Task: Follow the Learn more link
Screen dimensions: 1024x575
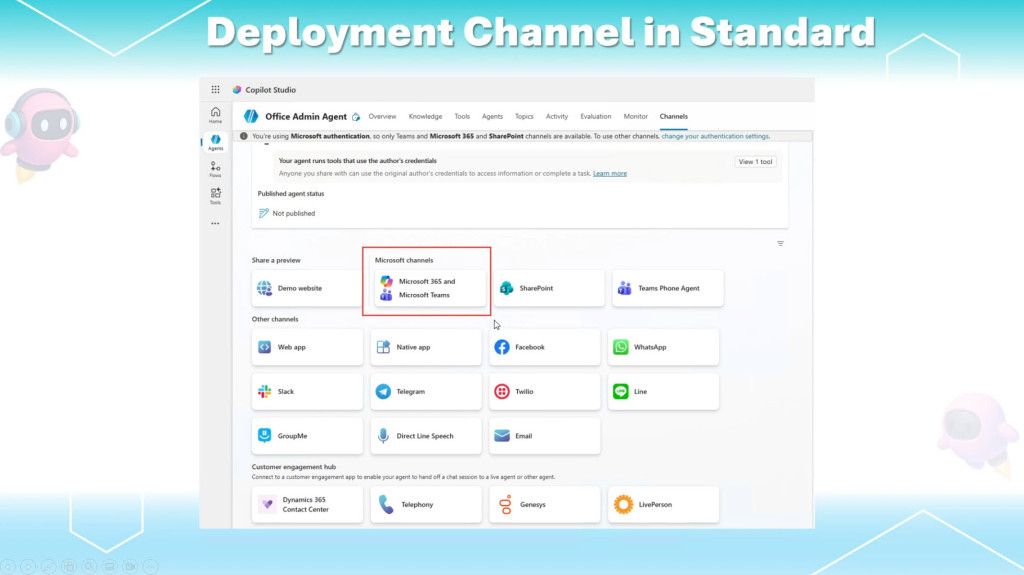Action: (x=610, y=173)
